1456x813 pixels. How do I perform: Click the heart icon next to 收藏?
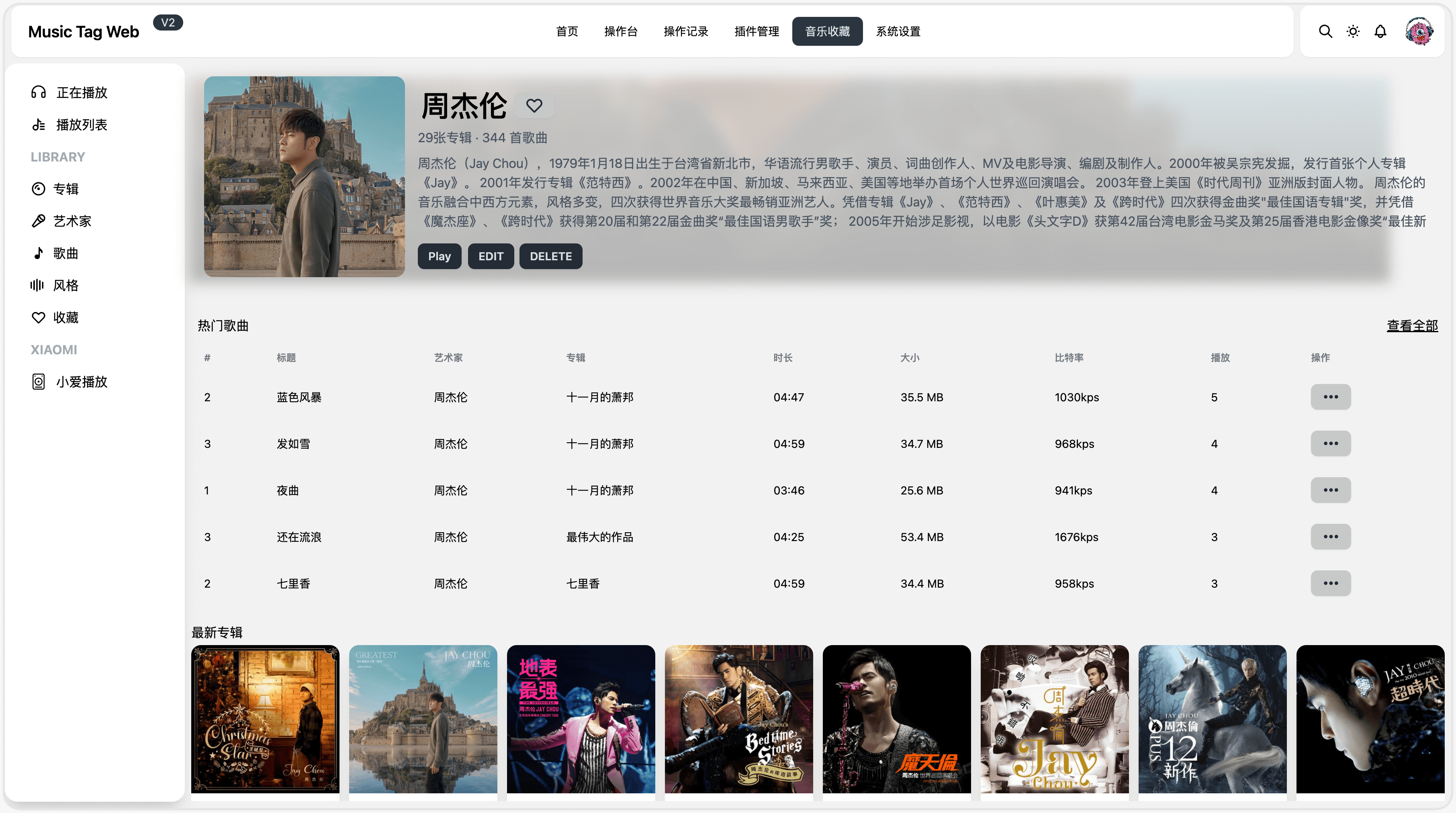click(39, 317)
